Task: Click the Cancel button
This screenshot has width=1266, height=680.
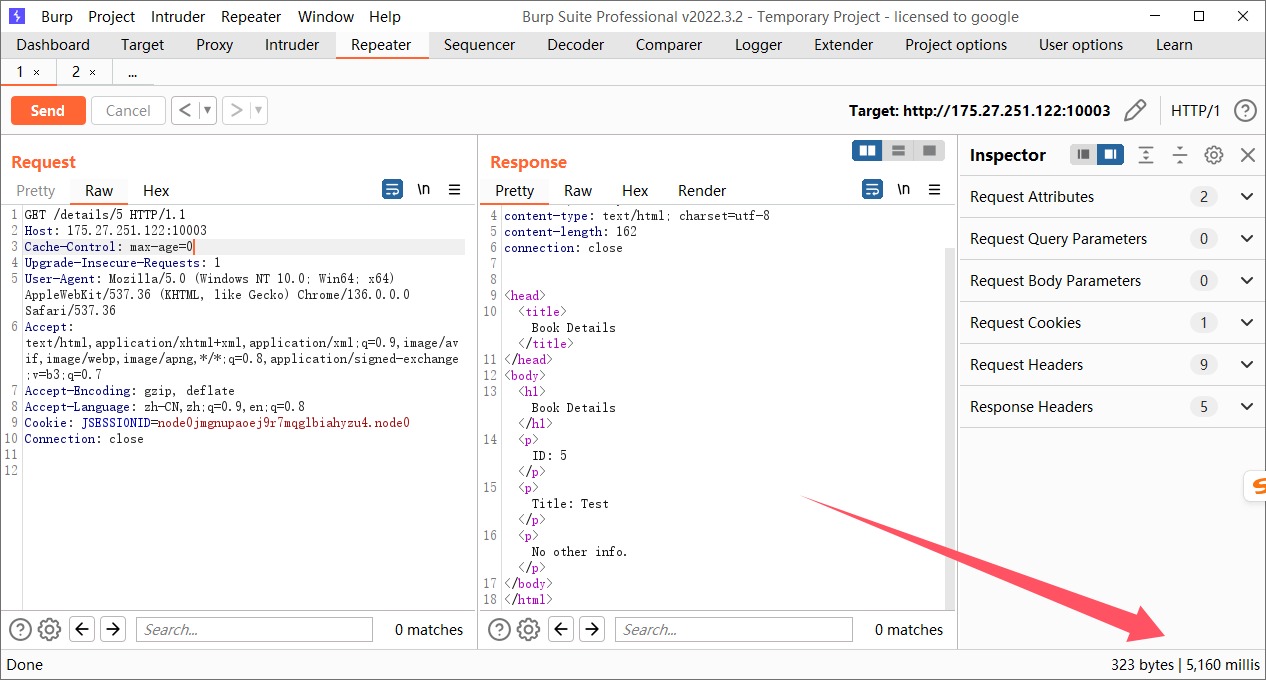Action: tap(128, 110)
